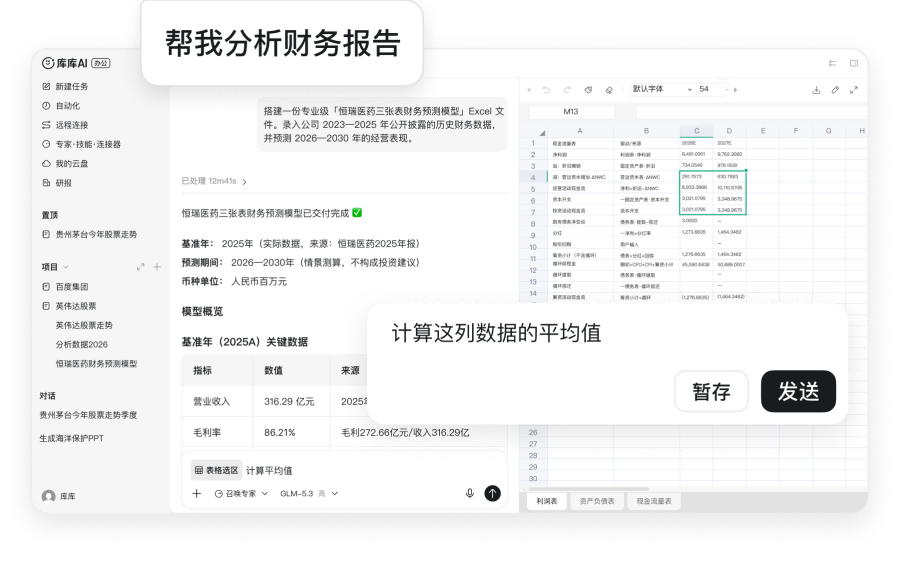
Task: Click the 新建任务 new task icon
Action: point(46,87)
